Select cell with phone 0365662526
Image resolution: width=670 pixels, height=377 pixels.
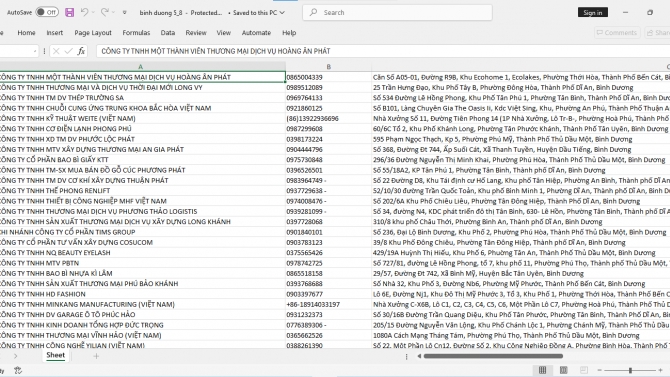(x=328, y=336)
